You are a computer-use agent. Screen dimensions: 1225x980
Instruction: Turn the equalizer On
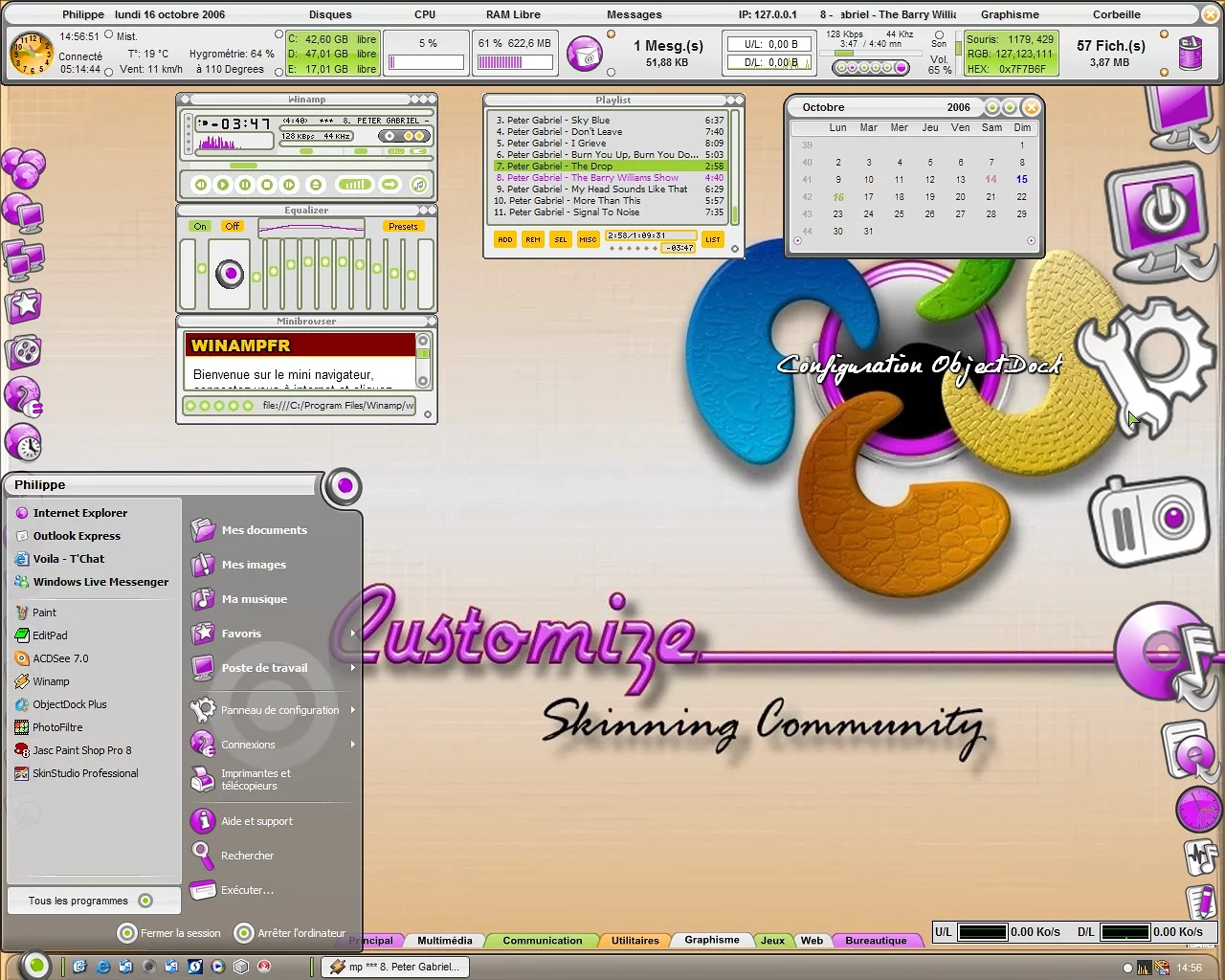pyautogui.click(x=199, y=227)
